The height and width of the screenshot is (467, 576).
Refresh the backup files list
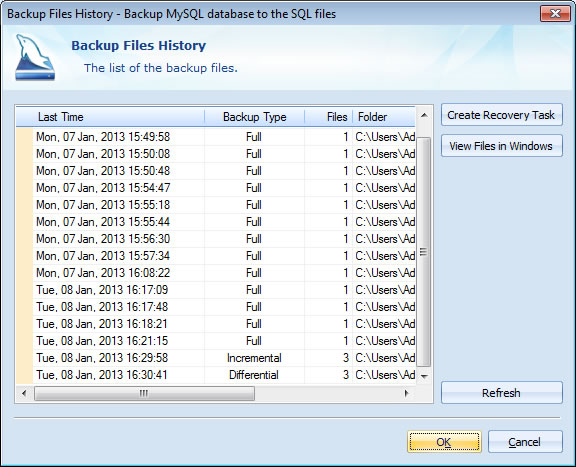501,393
